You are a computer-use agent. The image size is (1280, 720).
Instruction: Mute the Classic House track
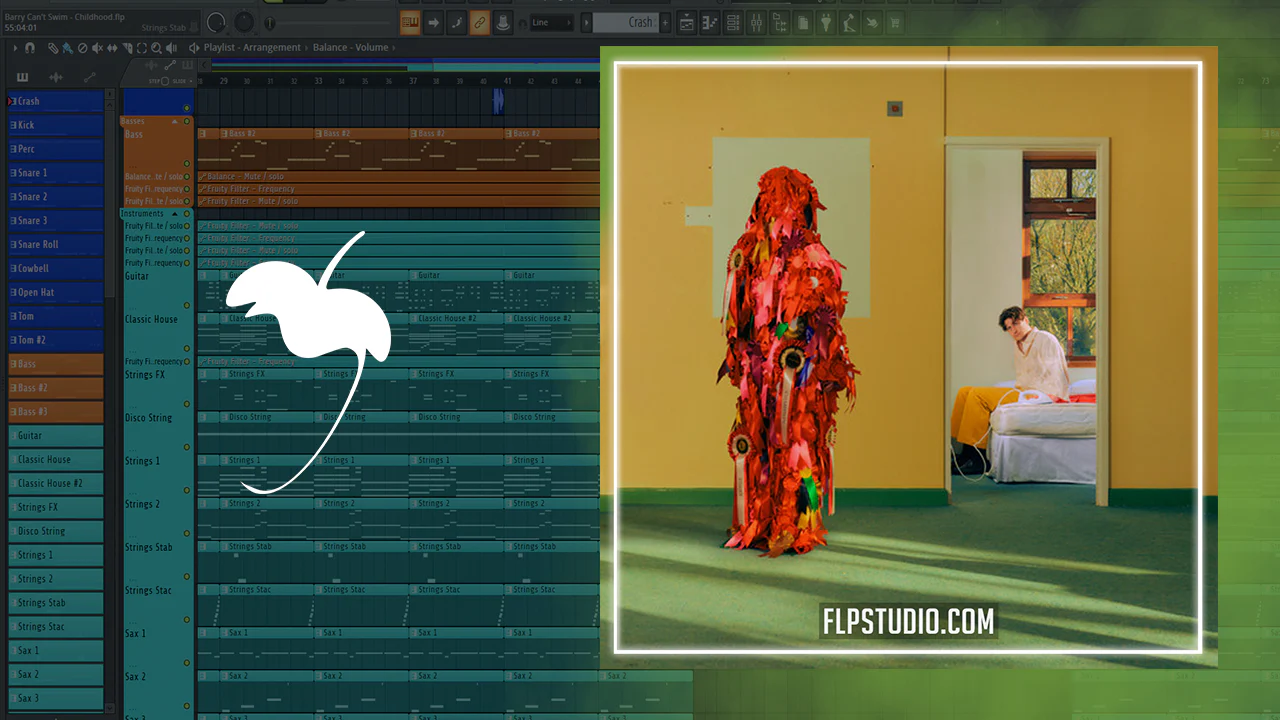point(187,349)
